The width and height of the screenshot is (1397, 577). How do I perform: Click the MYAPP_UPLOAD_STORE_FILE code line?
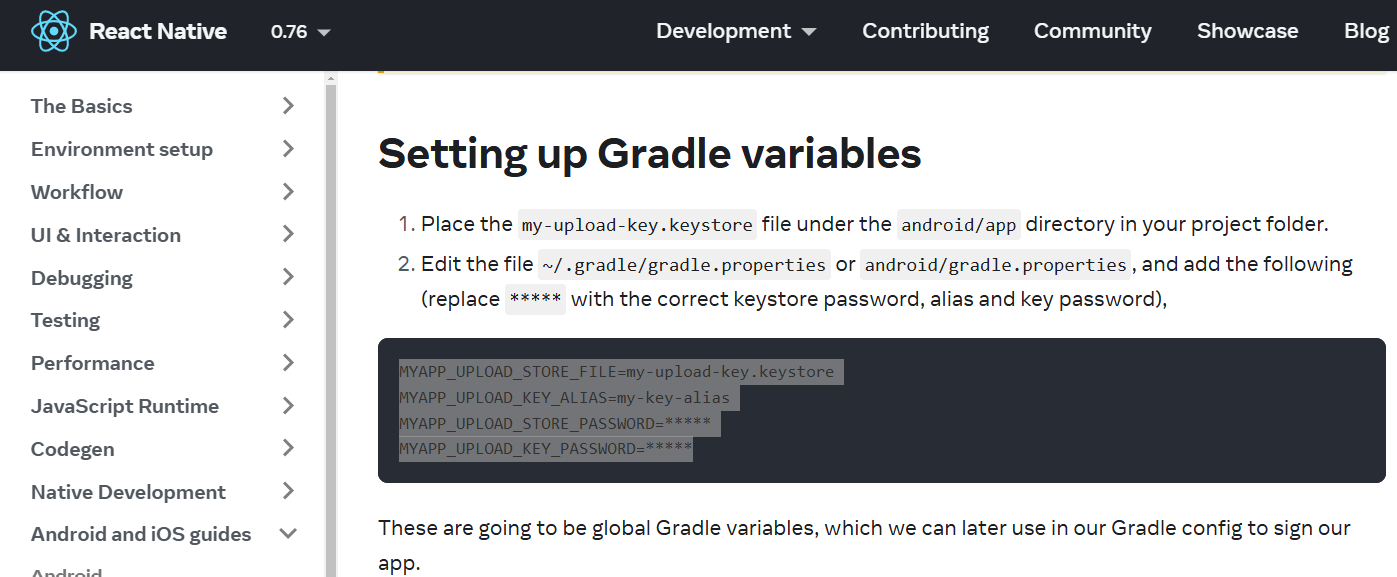pyautogui.click(x=616, y=372)
